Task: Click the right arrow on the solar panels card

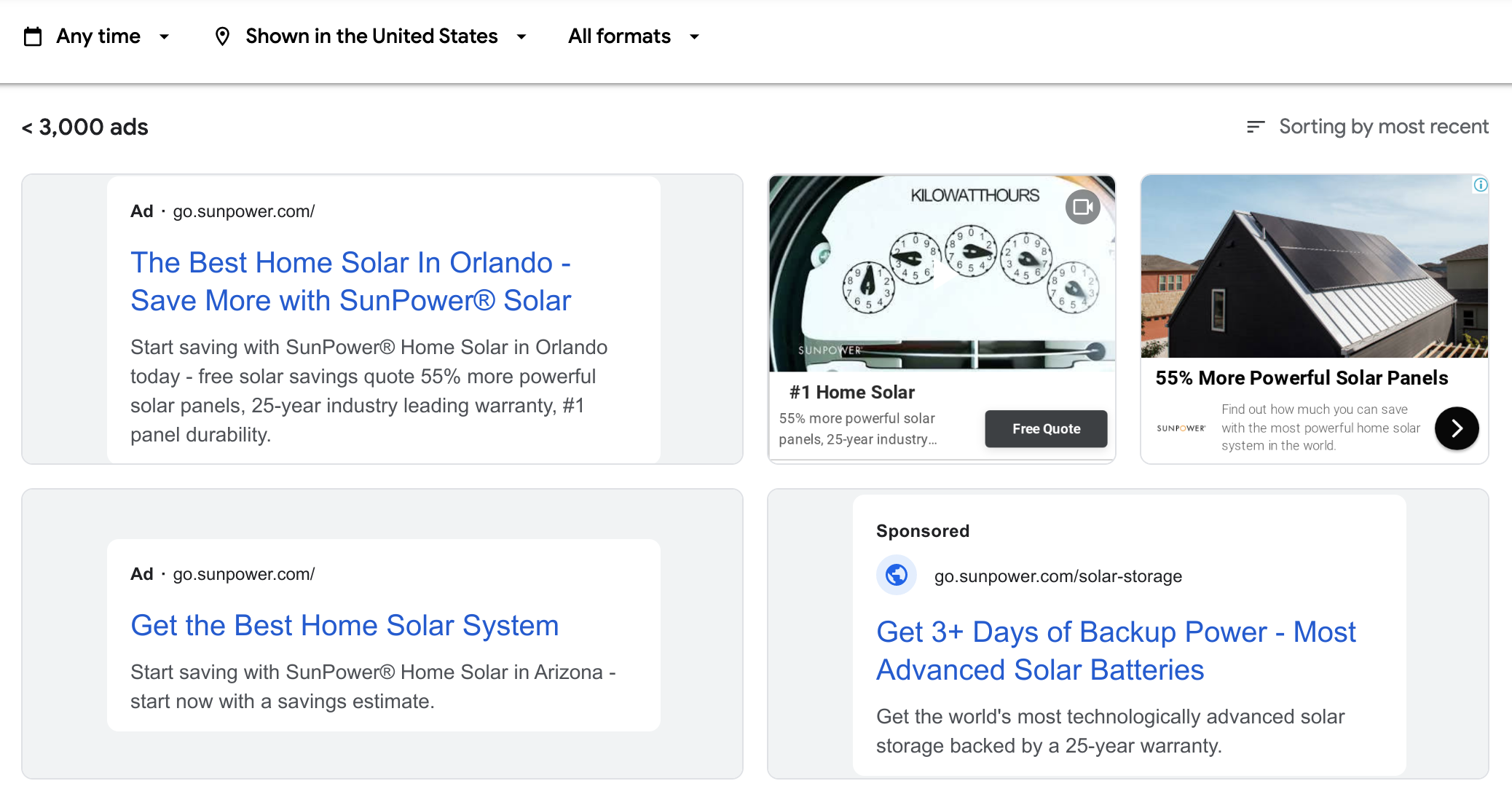Action: click(x=1457, y=428)
